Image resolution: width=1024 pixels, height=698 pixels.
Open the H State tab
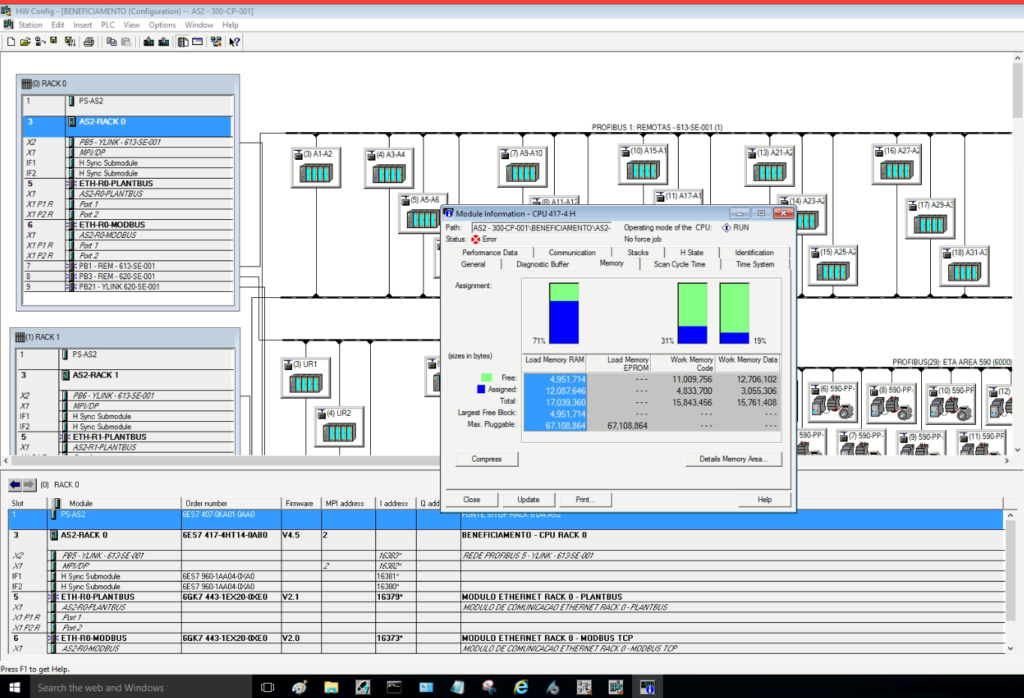[692, 253]
